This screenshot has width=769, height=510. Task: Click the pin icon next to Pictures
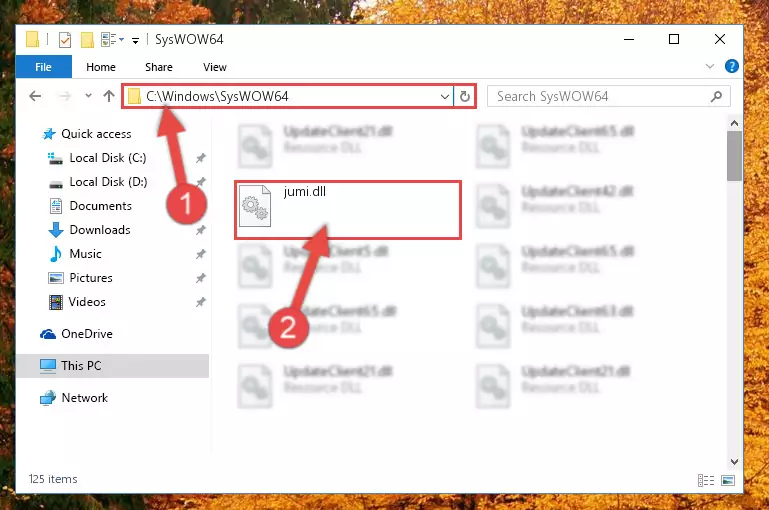click(x=201, y=278)
